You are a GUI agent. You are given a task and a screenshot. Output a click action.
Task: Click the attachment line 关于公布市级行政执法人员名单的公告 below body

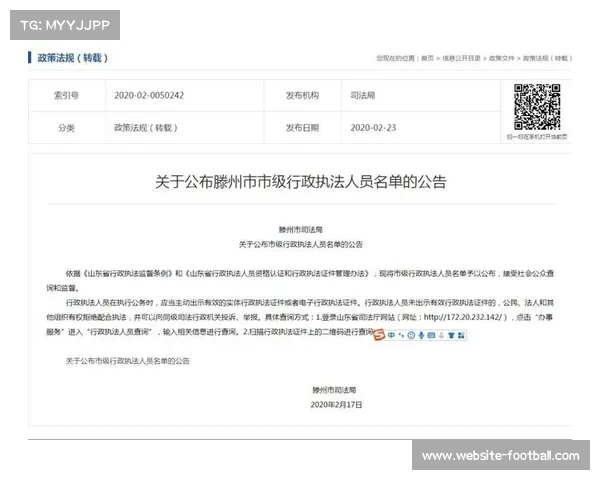click(128, 361)
